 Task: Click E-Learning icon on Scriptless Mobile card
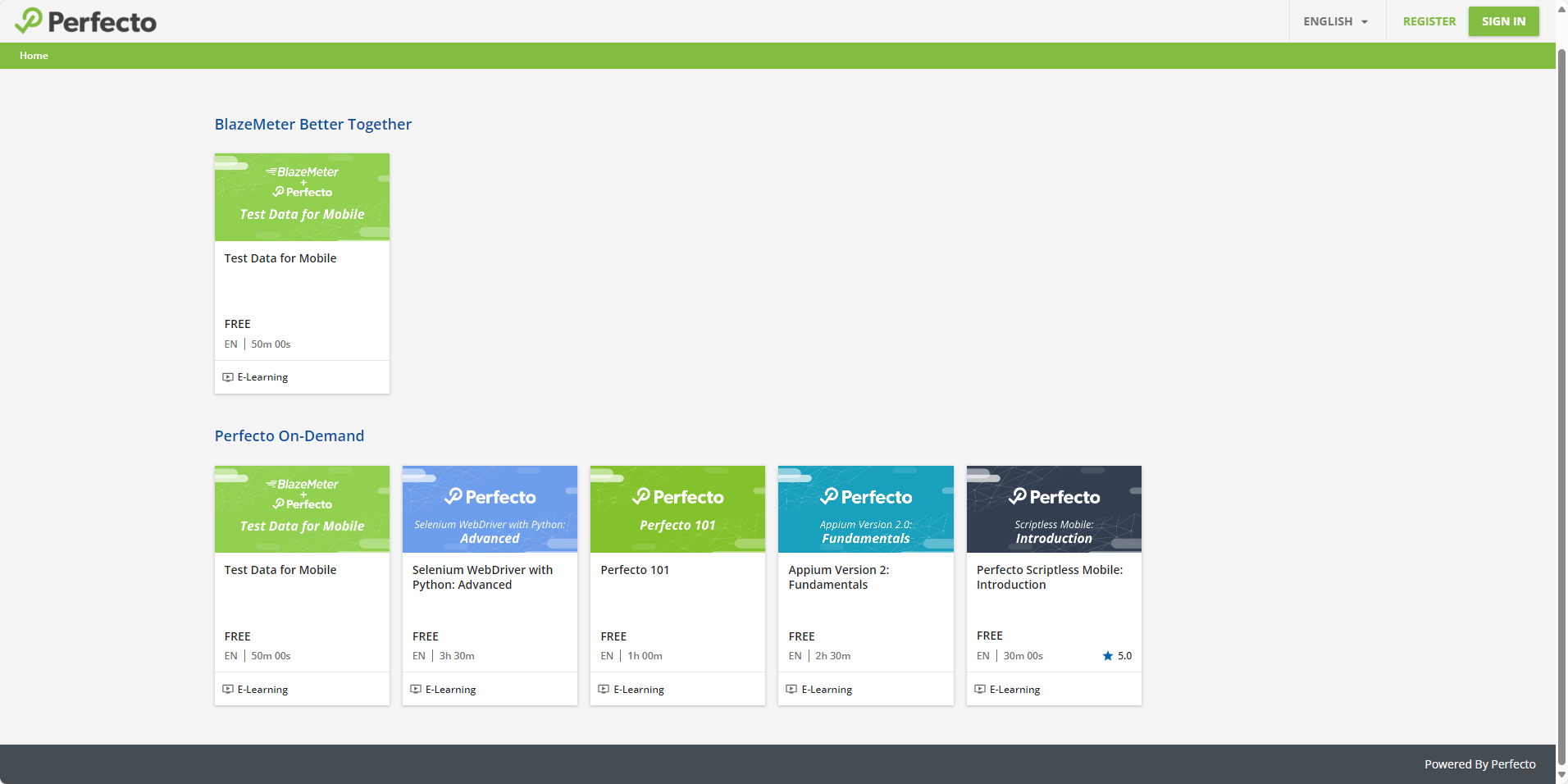(980, 689)
